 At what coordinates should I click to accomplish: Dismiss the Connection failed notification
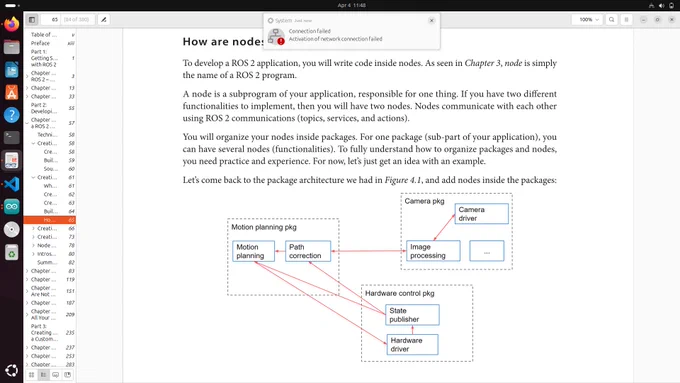pyautogui.click(x=432, y=20)
